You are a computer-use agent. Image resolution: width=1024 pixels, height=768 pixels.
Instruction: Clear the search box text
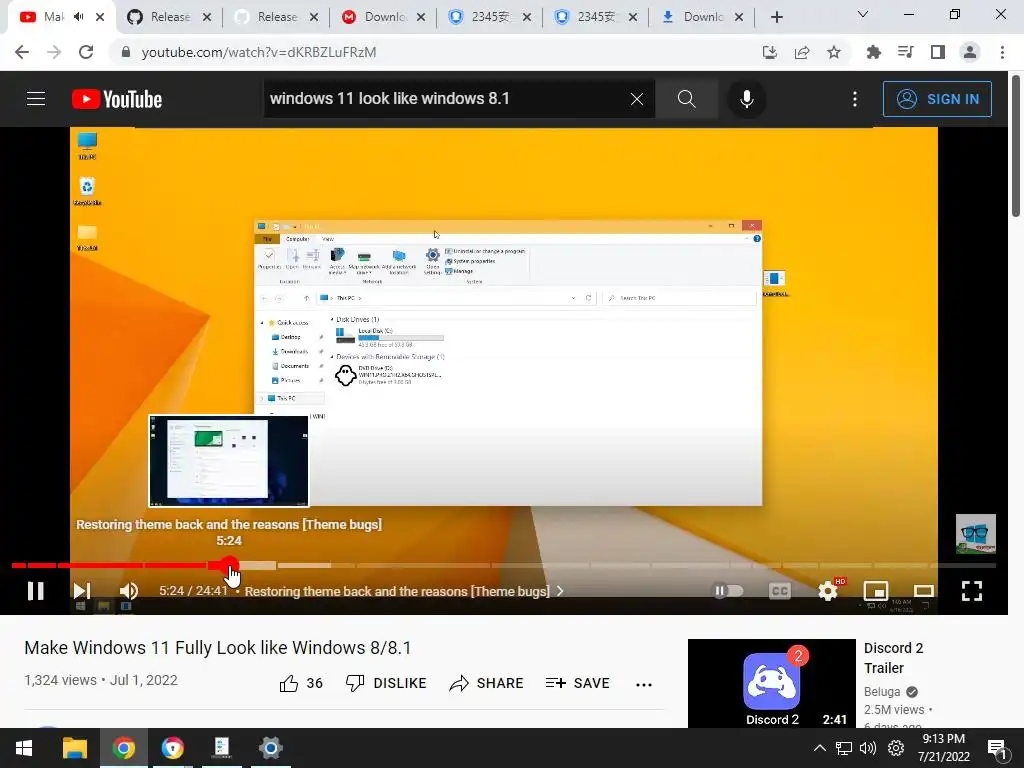click(637, 99)
